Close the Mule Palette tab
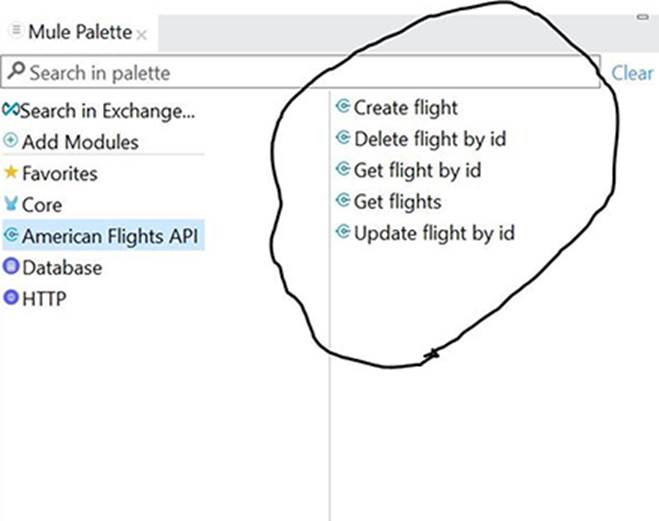Image resolution: width=659 pixels, height=521 pixels. point(142,34)
